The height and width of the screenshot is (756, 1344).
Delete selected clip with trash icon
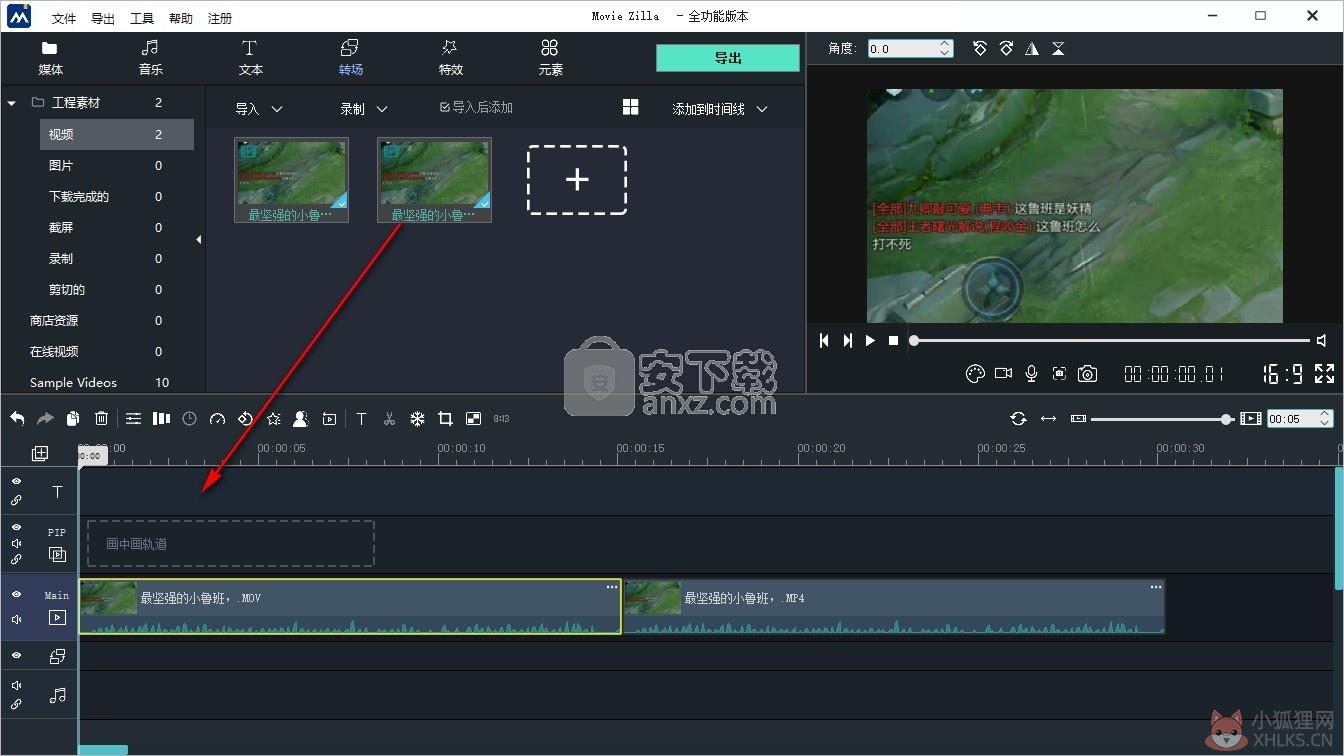coord(101,419)
